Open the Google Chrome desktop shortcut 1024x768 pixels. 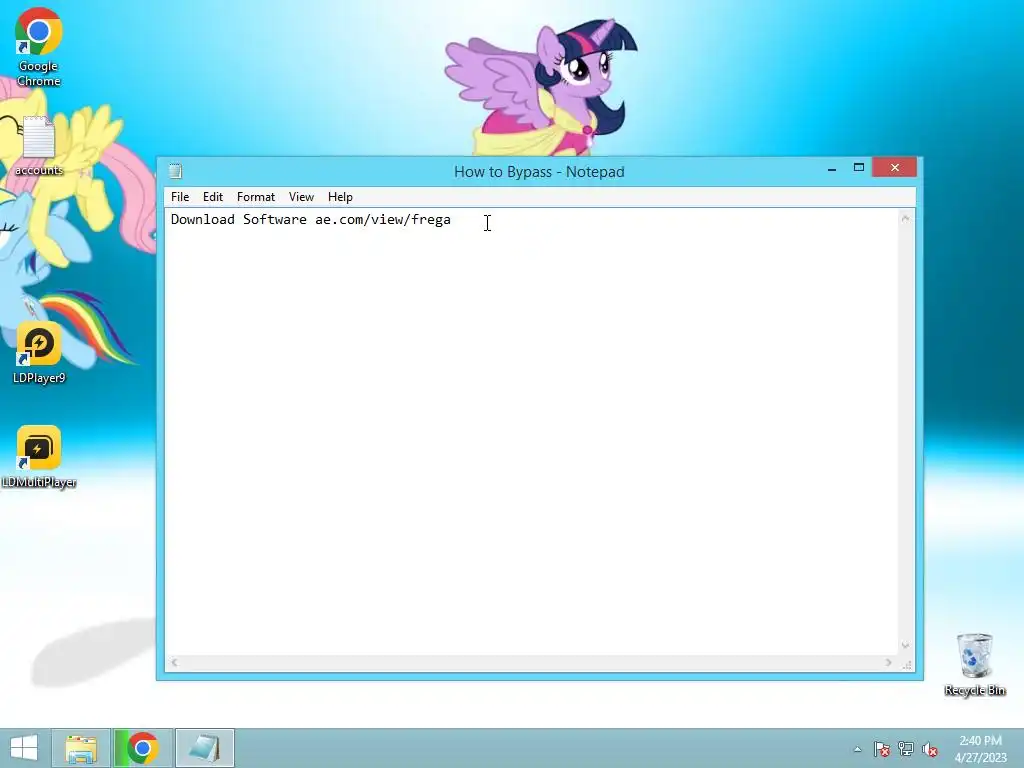point(39,47)
